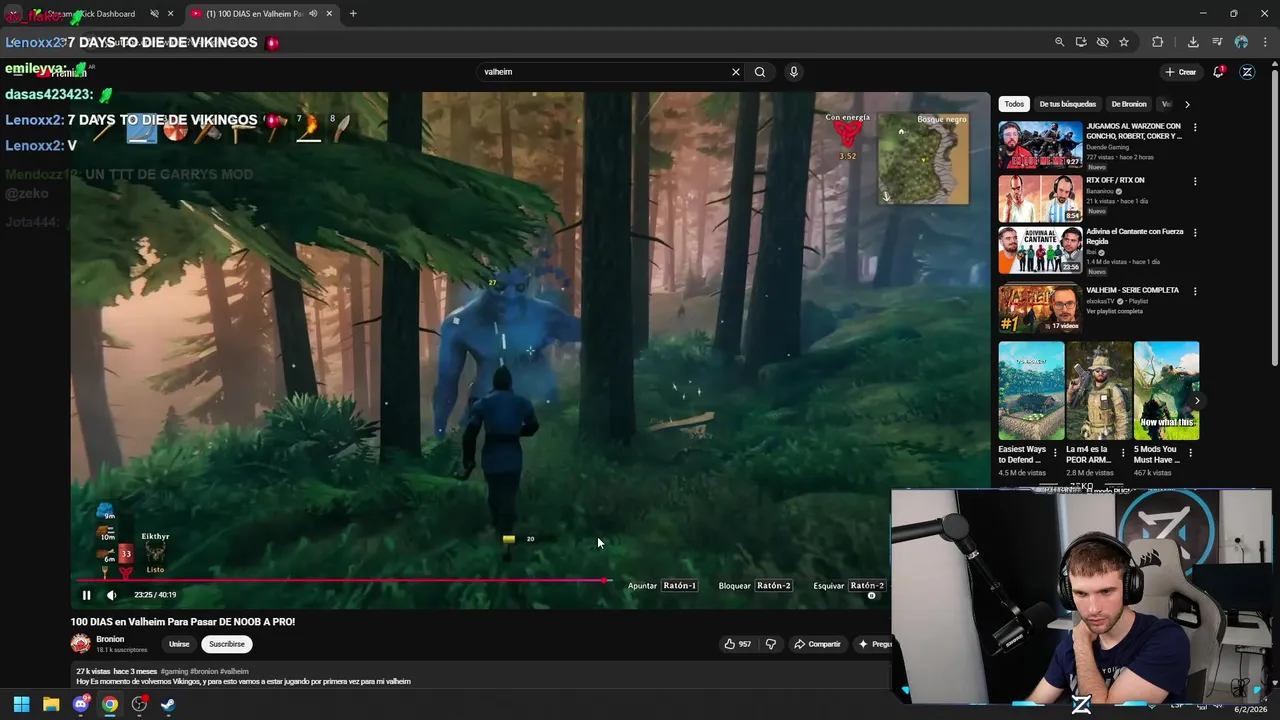
Task: Show more filter chips with the arrow
Action: pyautogui.click(x=1187, y=104)
